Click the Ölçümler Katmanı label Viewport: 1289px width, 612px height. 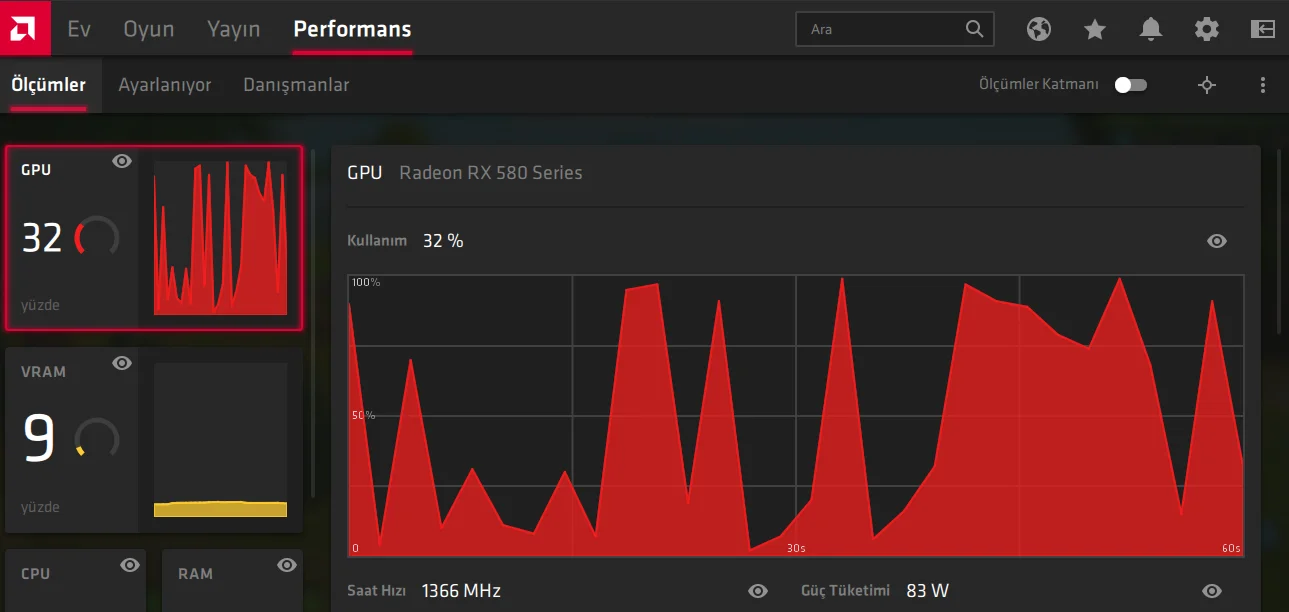coord(1039,85)
